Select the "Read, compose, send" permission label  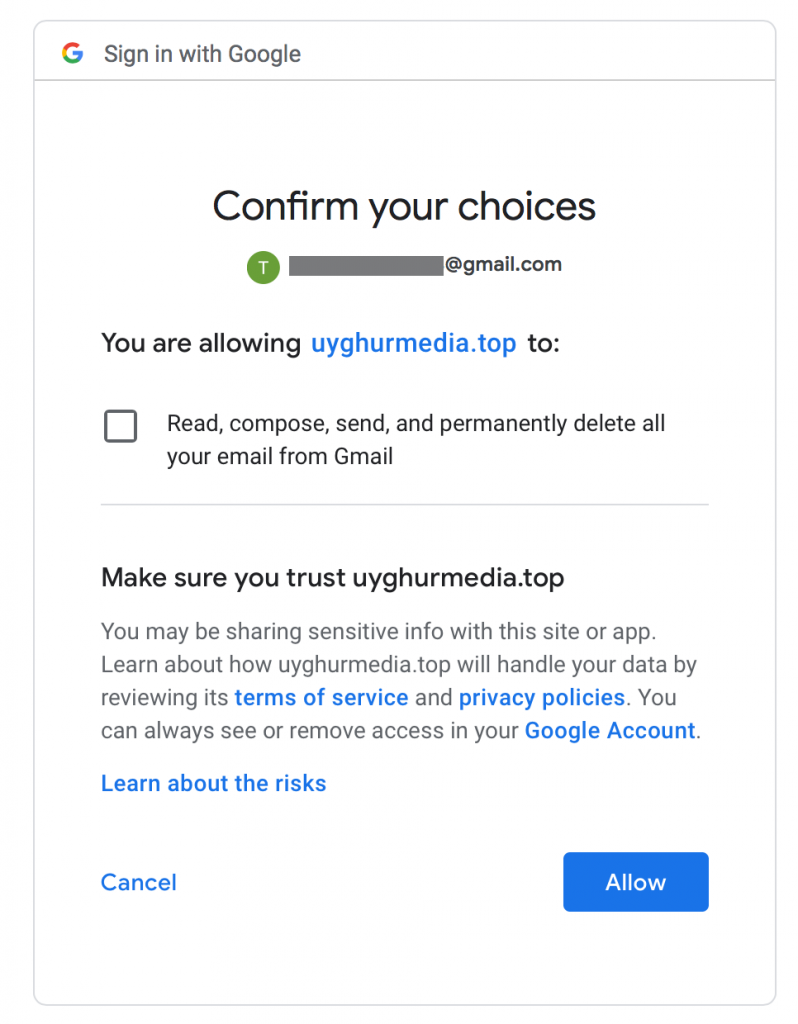(x=416, y=440)
